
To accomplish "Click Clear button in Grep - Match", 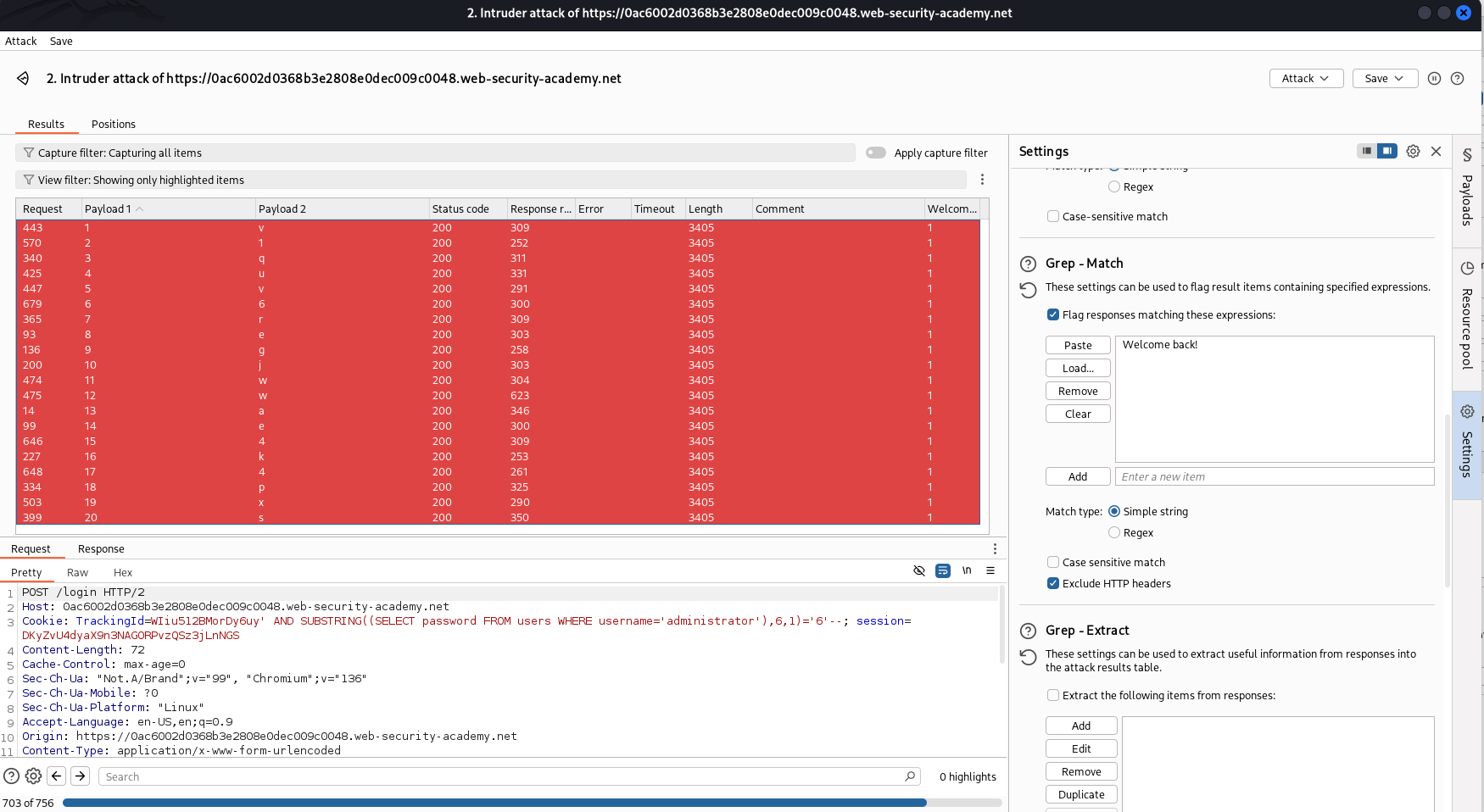I will (x=1078, y=414).
